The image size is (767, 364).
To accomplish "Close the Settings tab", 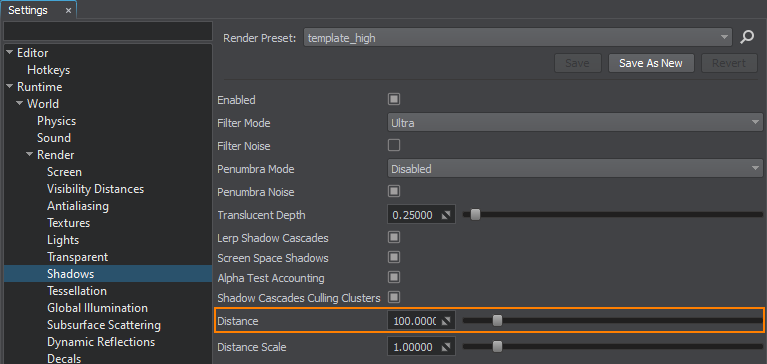I will [x=68, y=10].
